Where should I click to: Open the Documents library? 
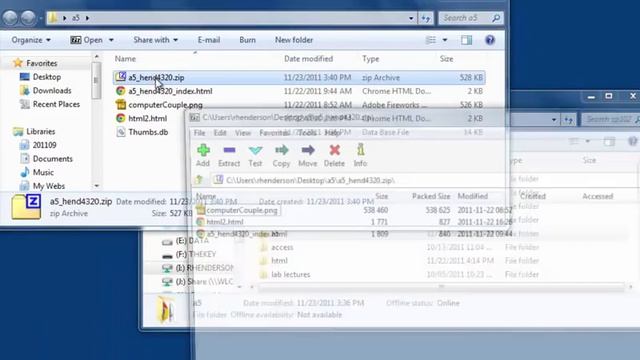[x=53, y=159]
